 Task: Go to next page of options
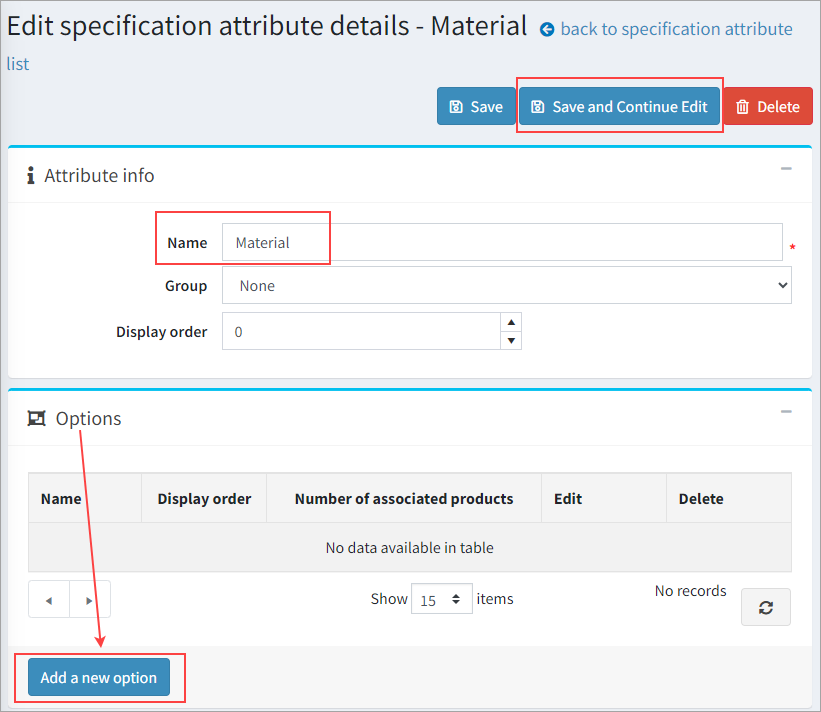pyautogui.click(x=90, y=600)
